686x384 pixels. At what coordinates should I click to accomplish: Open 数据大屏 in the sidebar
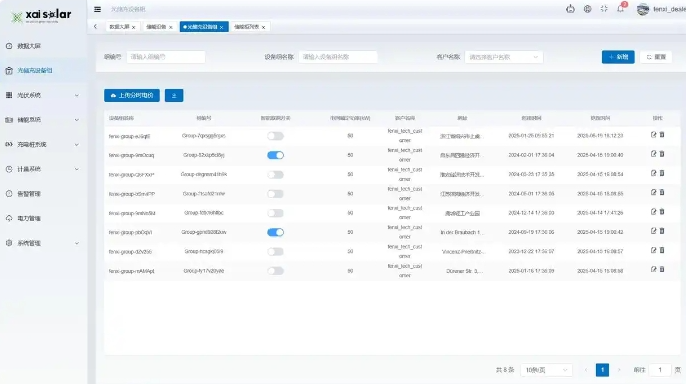coord(29,46)
